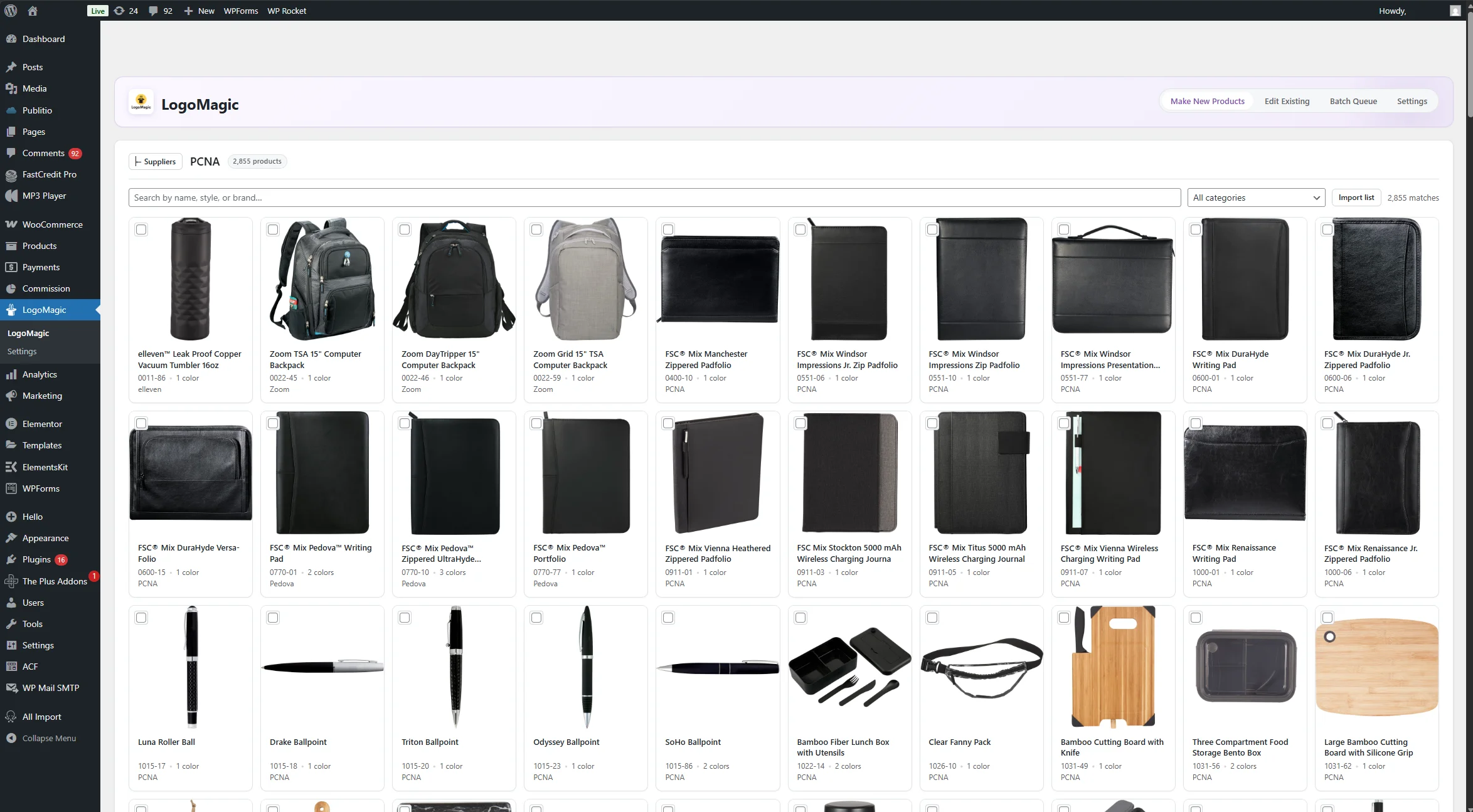The image size is (1473, 812).
Task: Click the Dashboard icon in sidebar
Action: click(11, 39)
